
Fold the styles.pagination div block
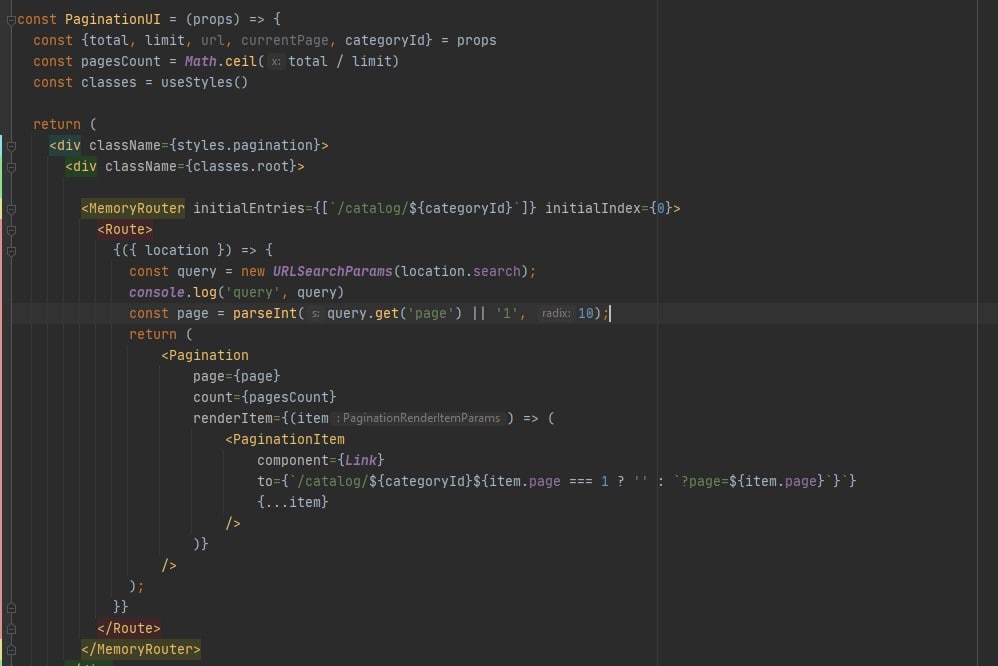(x=11, y=146)
